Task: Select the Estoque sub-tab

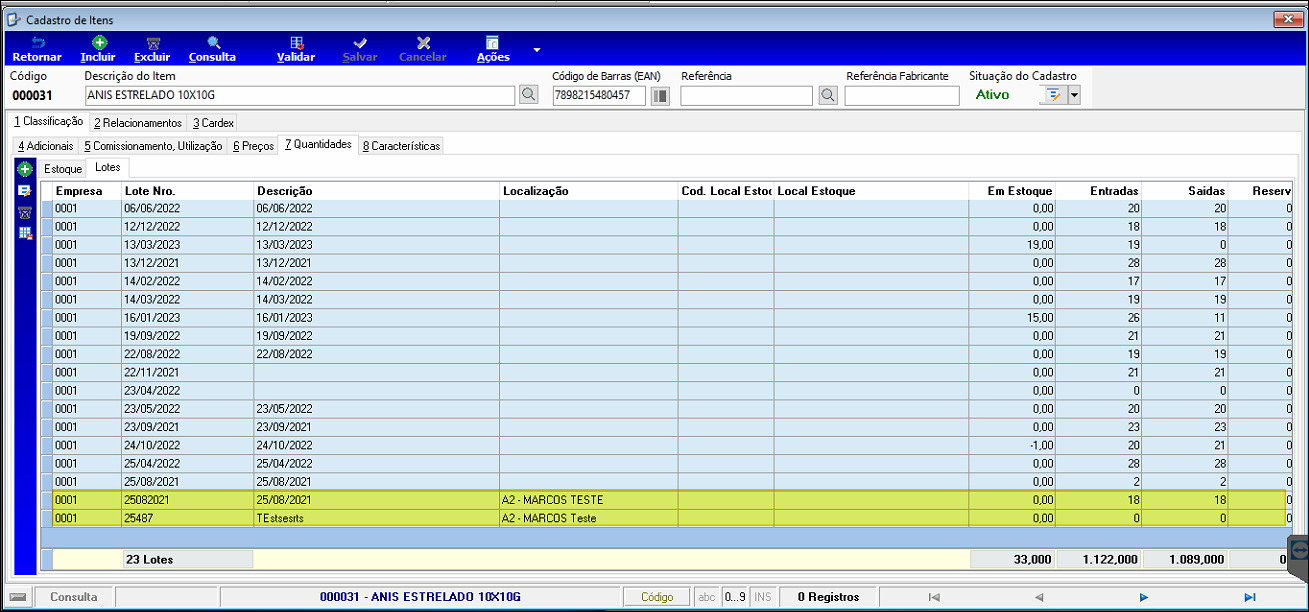Action: tap(63, 169)
